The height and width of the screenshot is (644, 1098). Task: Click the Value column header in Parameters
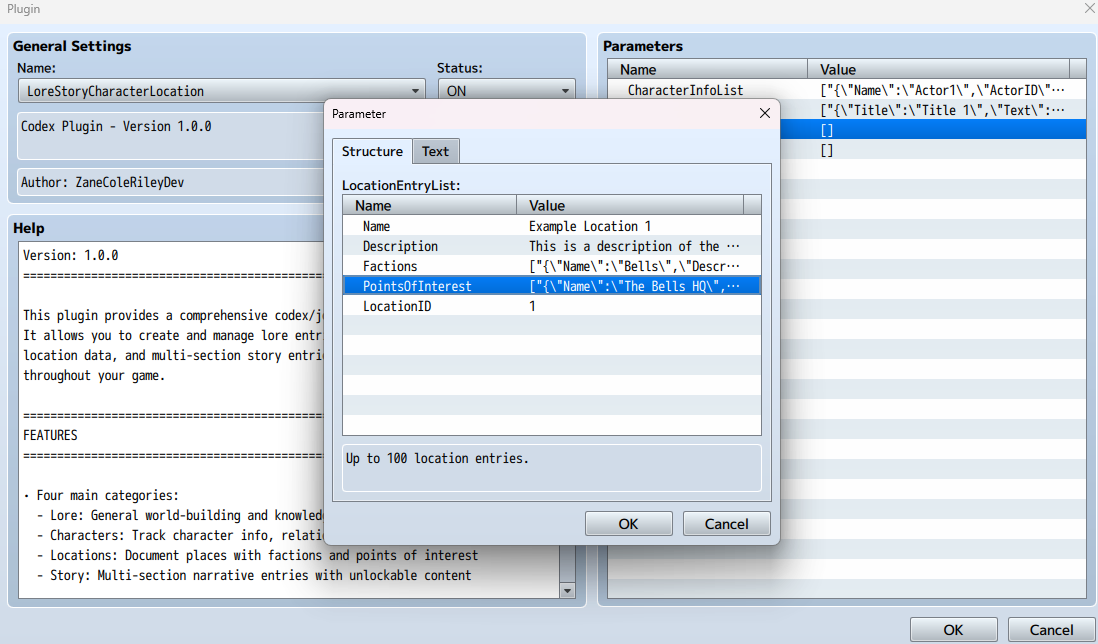point(938,69)
